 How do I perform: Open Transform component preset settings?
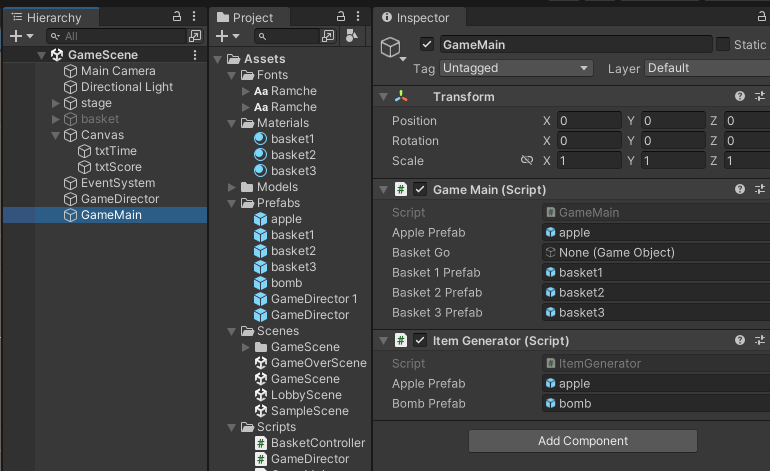pos(760,96)
